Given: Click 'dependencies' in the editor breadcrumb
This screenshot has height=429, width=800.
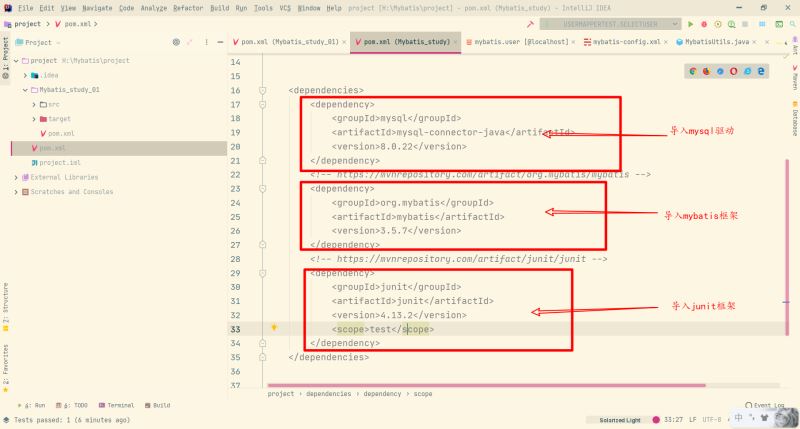Looking at the screenshot, I should tap(329, 394).
